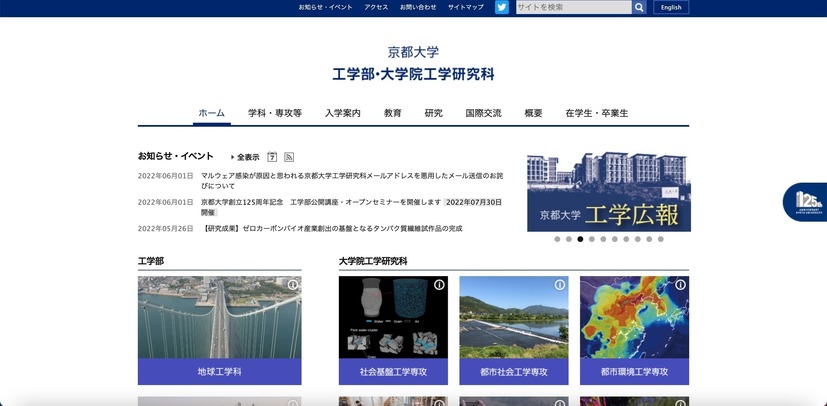Select the last carousel dot indicator

(661, 239)
